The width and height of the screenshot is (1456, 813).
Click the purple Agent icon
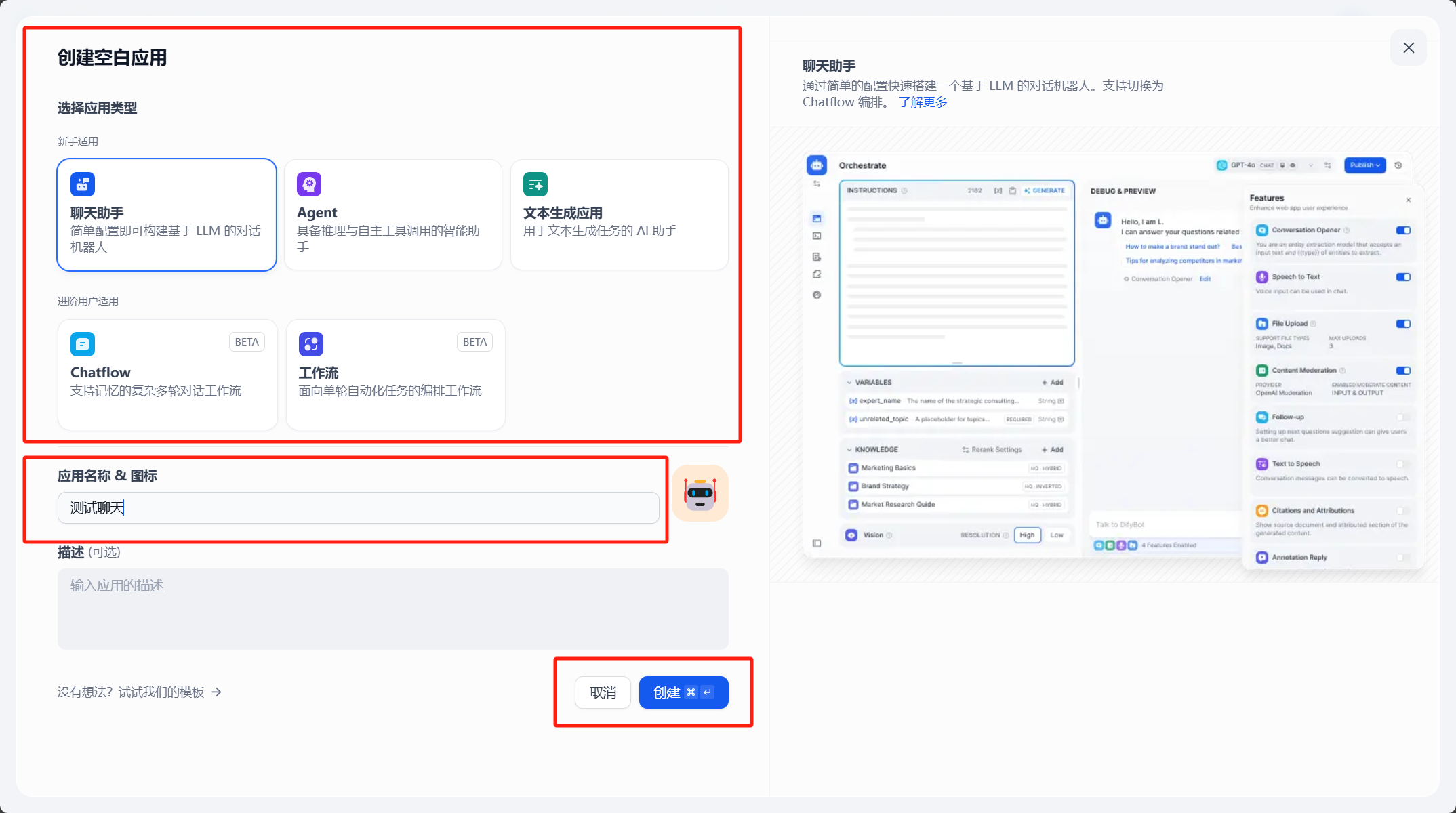click(x=309, y=184)
